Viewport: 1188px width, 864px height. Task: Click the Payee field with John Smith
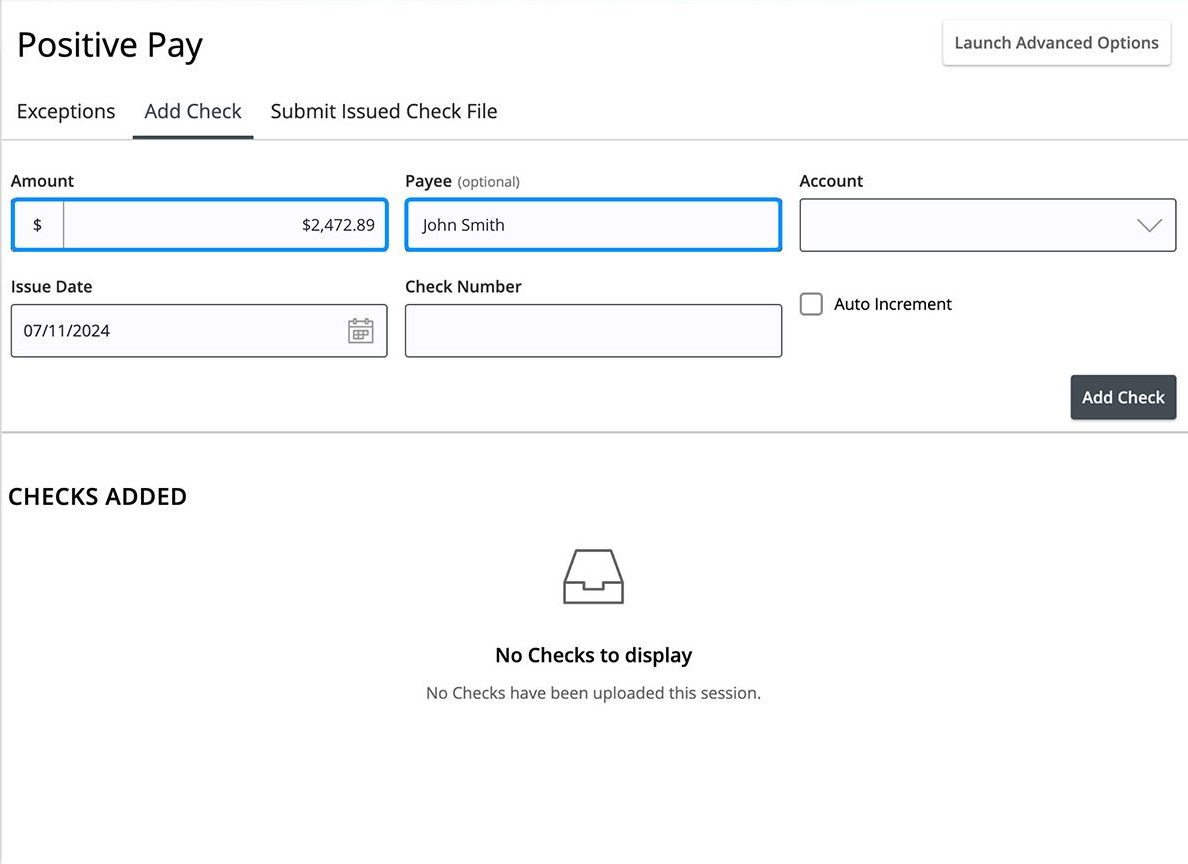coord(593,225)
